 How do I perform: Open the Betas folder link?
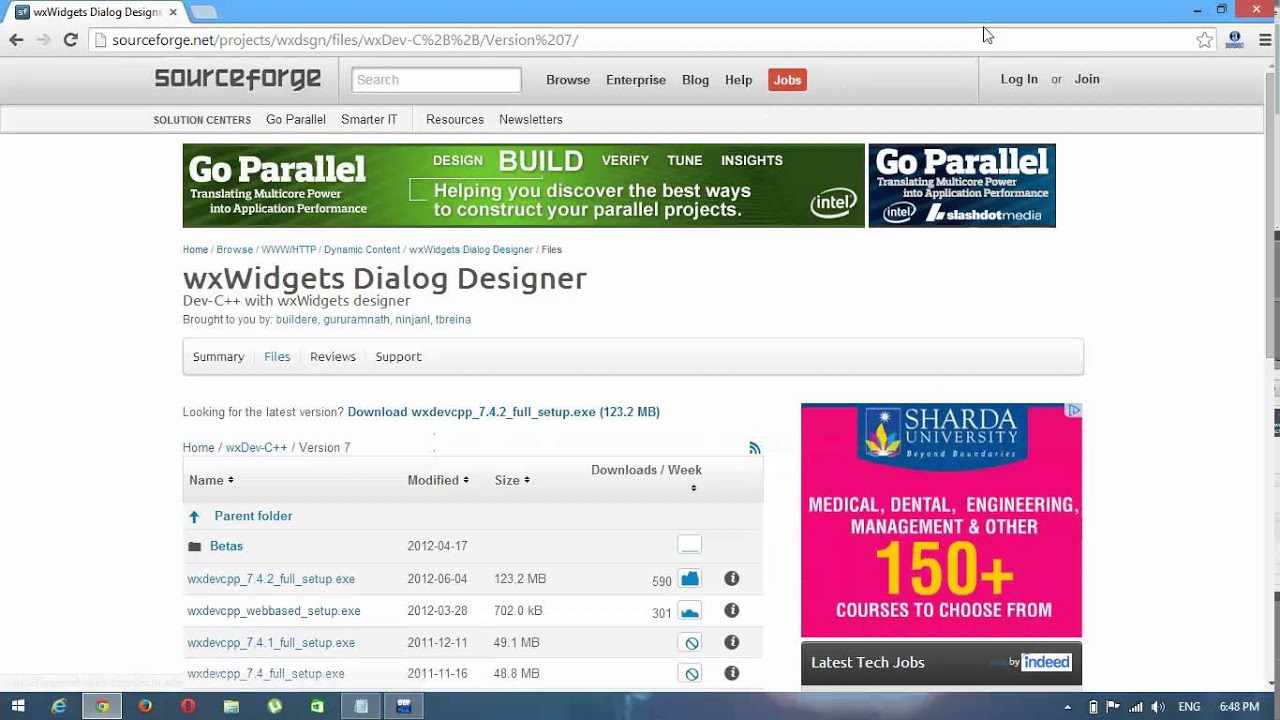pyautogui.click(x=226, y=546)
